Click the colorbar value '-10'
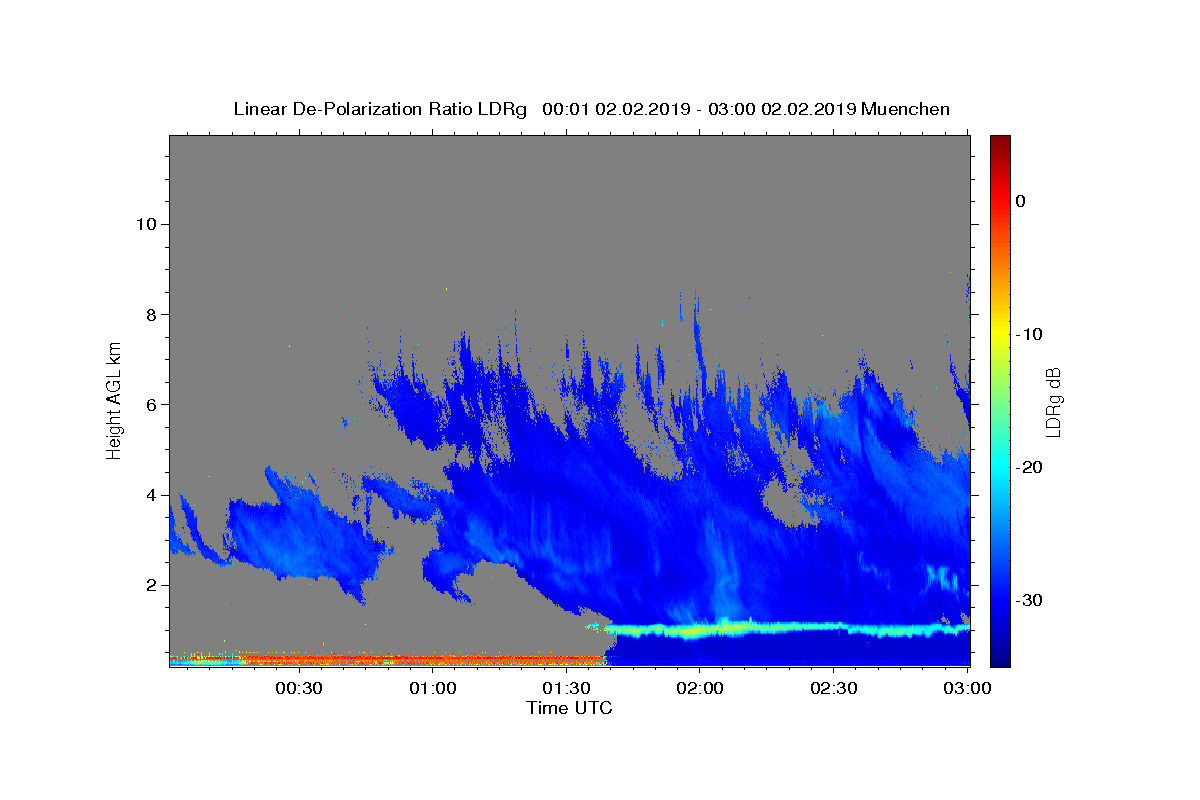 coord(1030,334)
